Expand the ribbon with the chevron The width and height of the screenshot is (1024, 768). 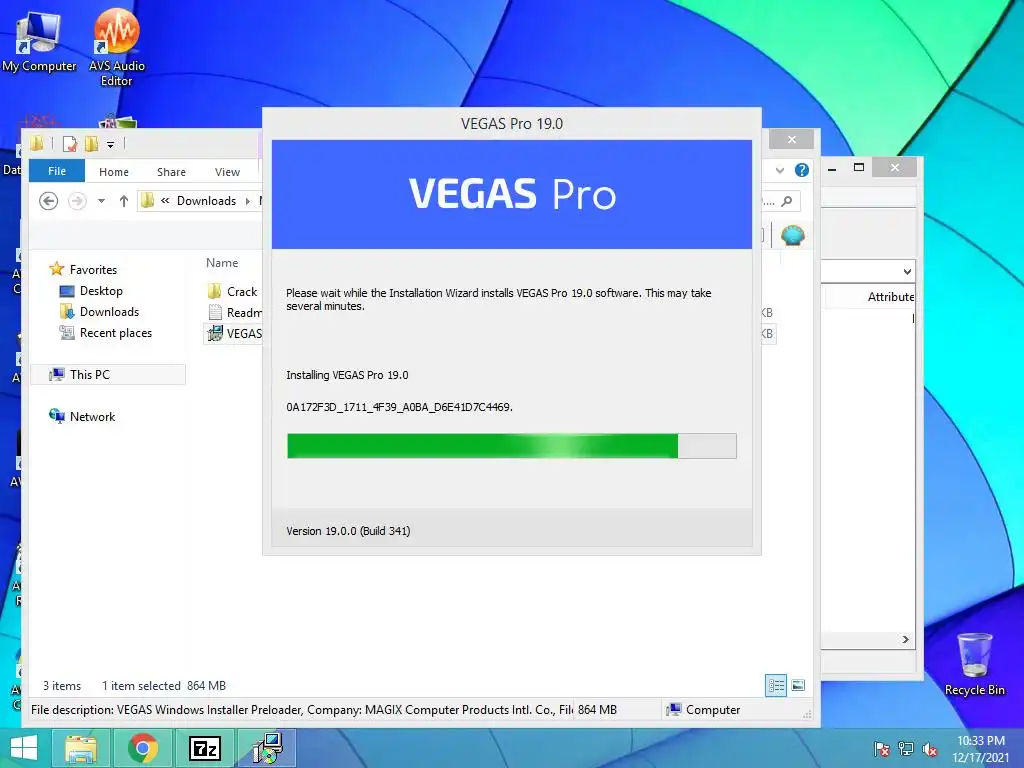coord(780,170)
